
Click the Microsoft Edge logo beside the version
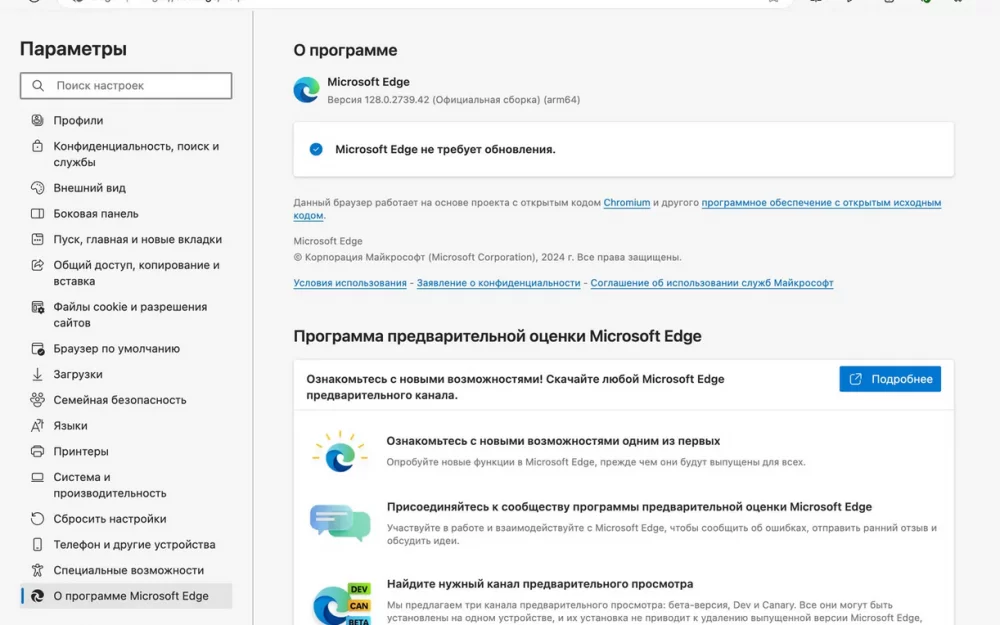click(306, 90)
